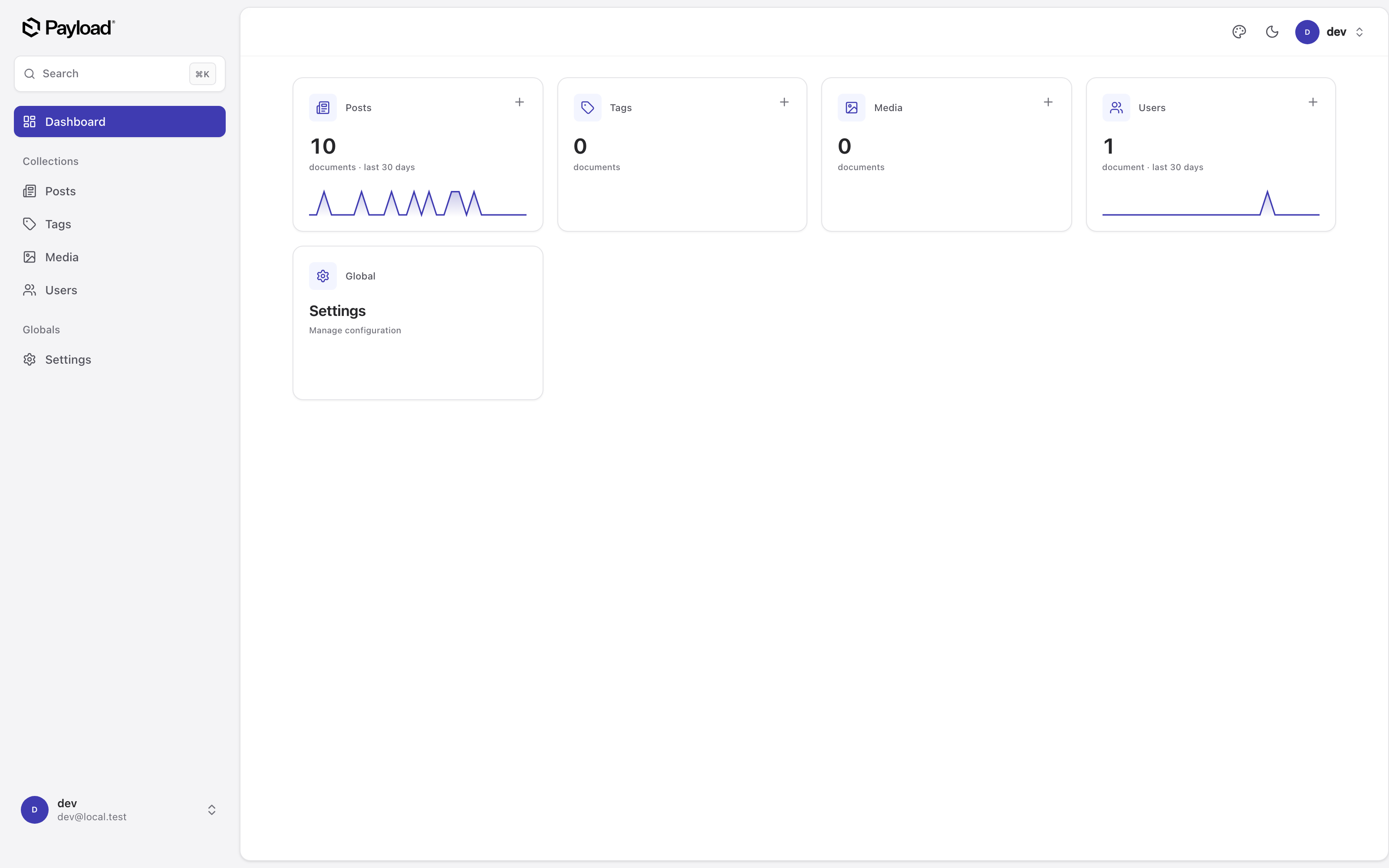
Task: Click the Users people icon in sidebar
Action: click(x=29, y=290)
